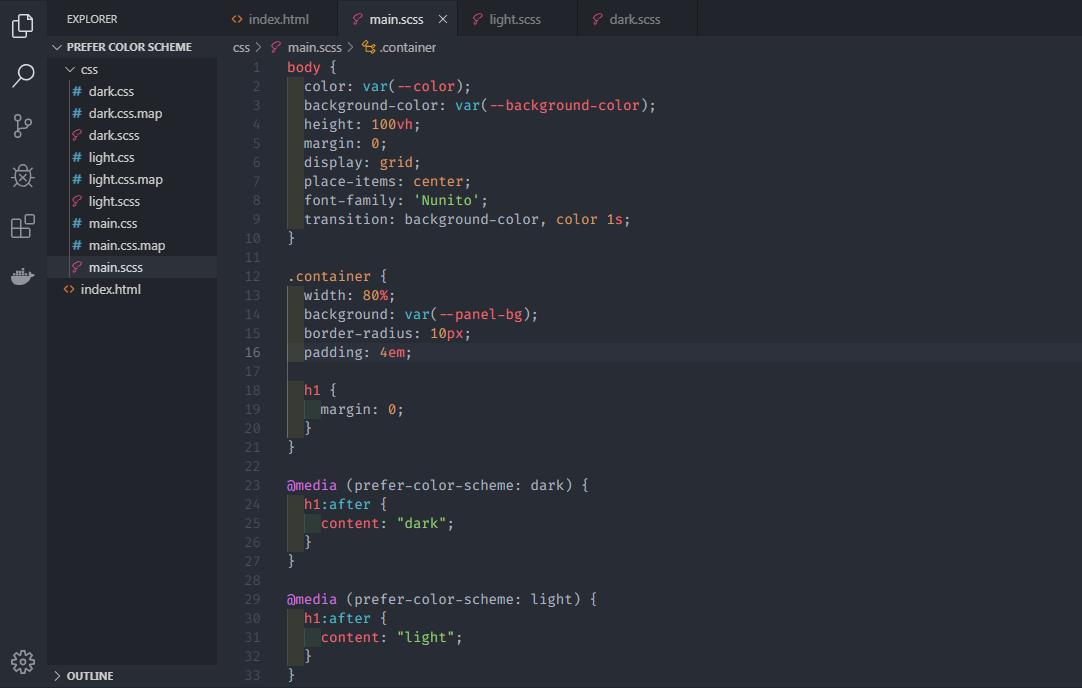Viewport: 1082px width, 688px height.
Task: Open light.css.map in the file tree
Action: (x=132, y=179)
